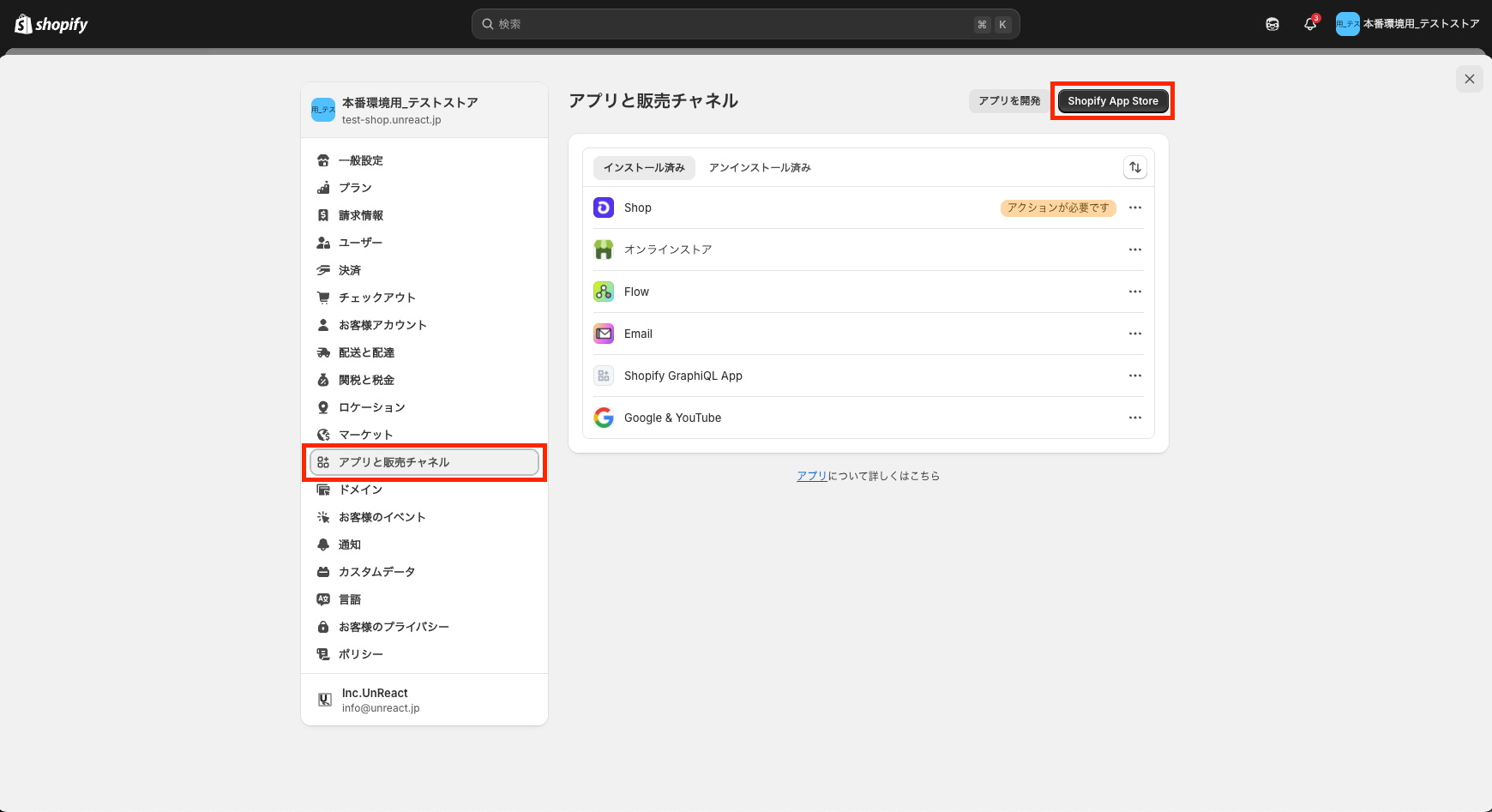Open the ellipsis menu for Shop
This screenshot has height=812, width=1492.
(1135, 208)
